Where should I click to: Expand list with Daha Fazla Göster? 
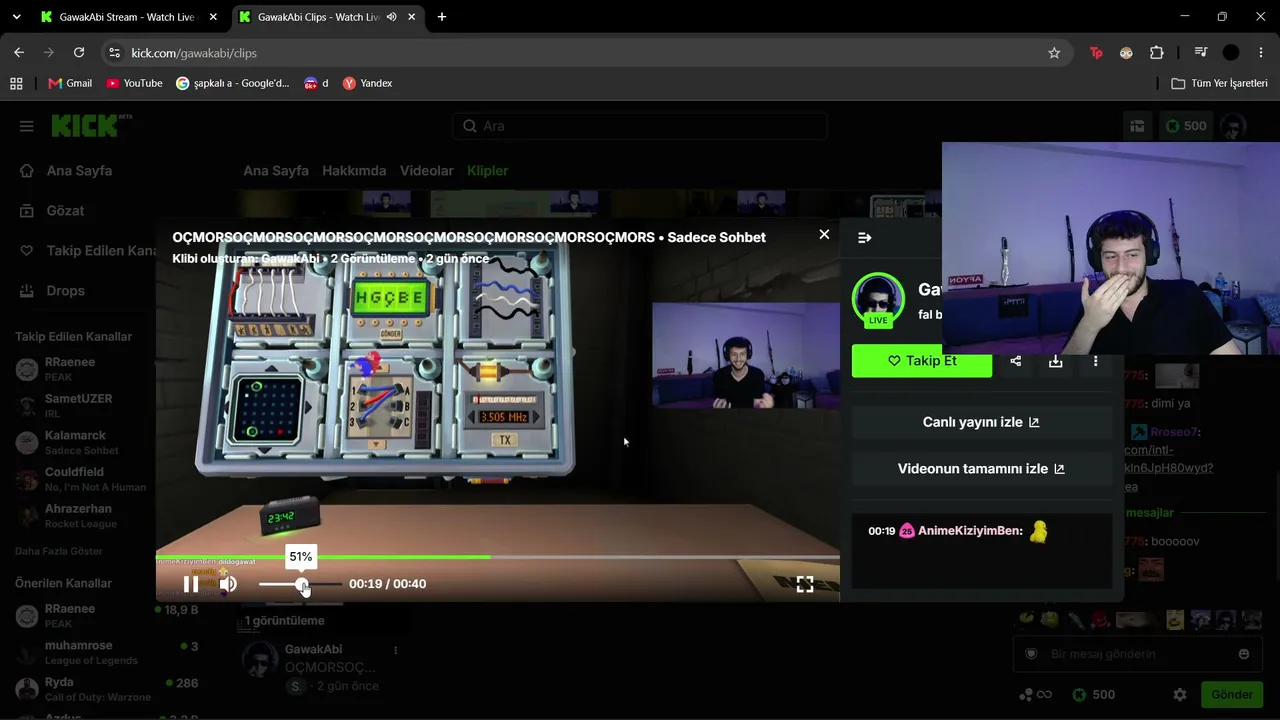pyautogui.click(x=59, y=551)
